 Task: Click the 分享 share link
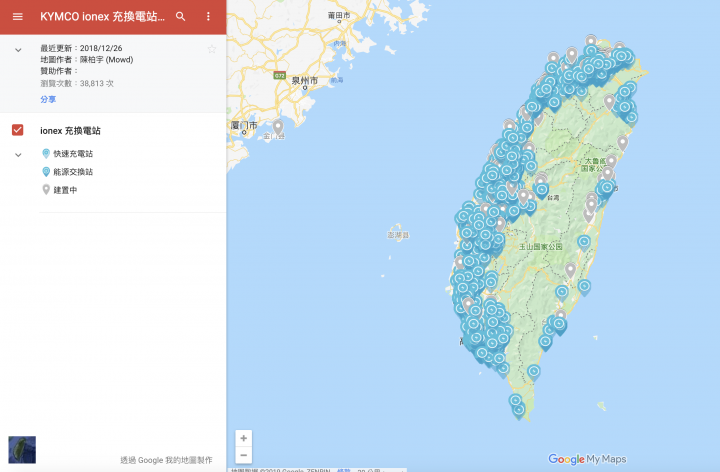point(48,99)
